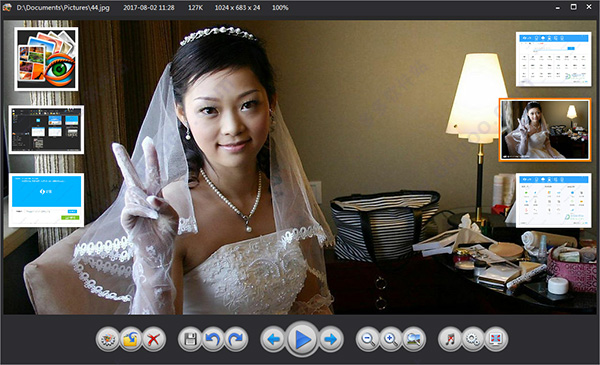Start the slideshow with the play button
The width and height of the screenshot is (600, 365).
(302, 339)
